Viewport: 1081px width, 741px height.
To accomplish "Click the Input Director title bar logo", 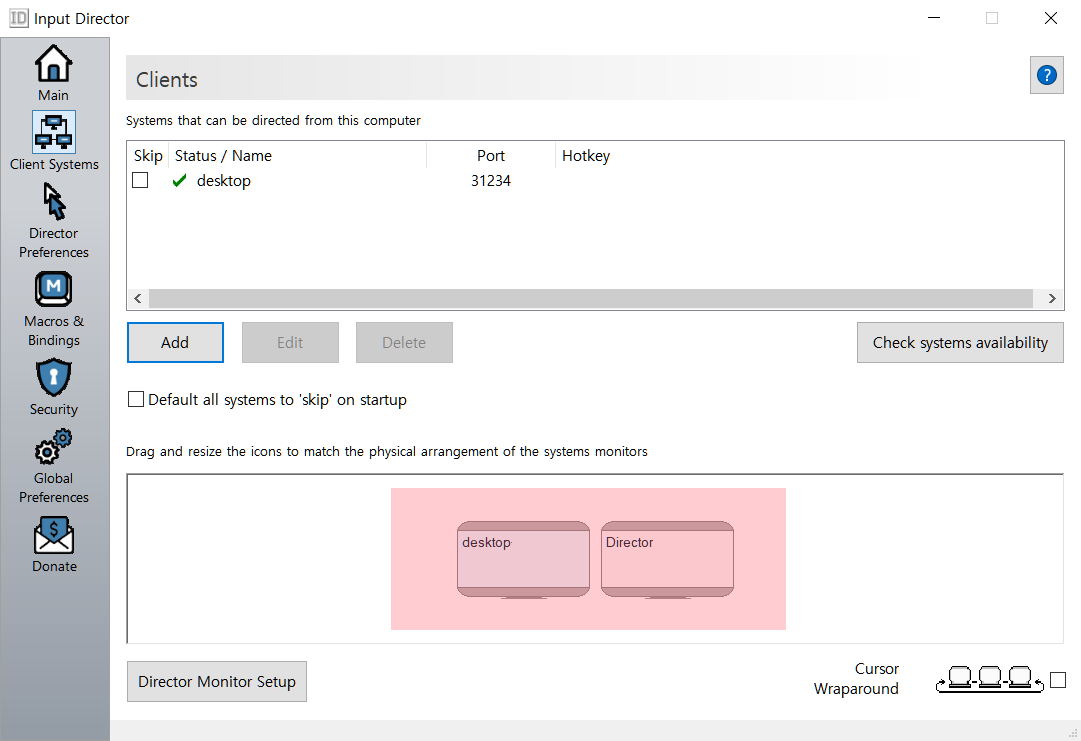I will [19, 18].
